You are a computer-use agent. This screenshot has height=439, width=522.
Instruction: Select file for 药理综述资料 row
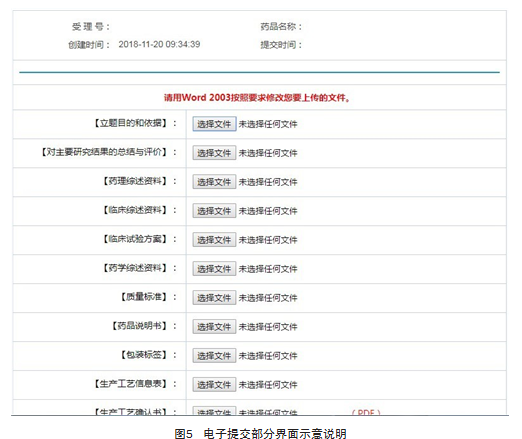coord(214,182)
